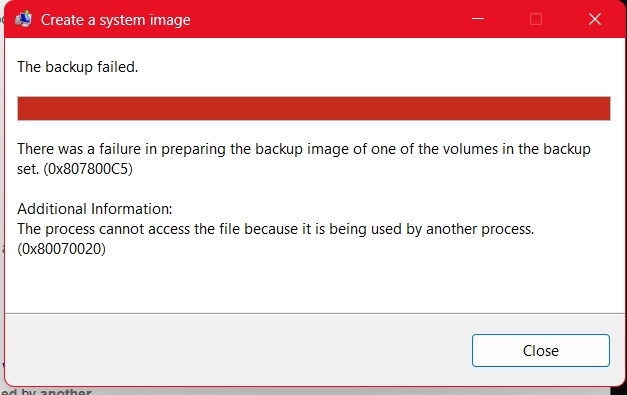627x395 pixels.
Task: Click the "Create a system image" window title
Action: (116, 20)
